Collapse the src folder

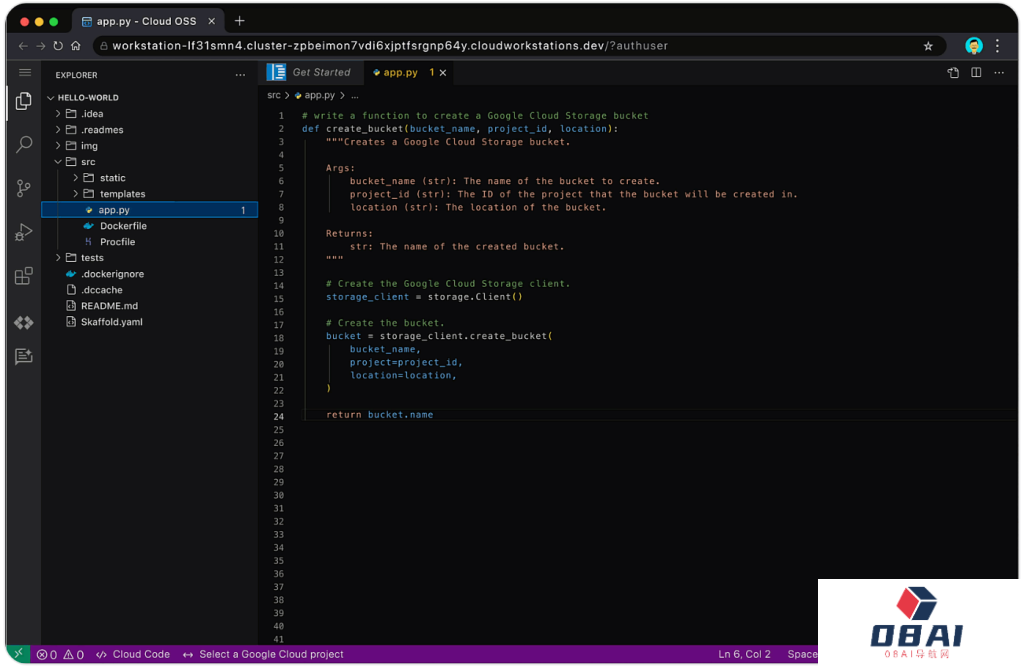click(88, 162)
